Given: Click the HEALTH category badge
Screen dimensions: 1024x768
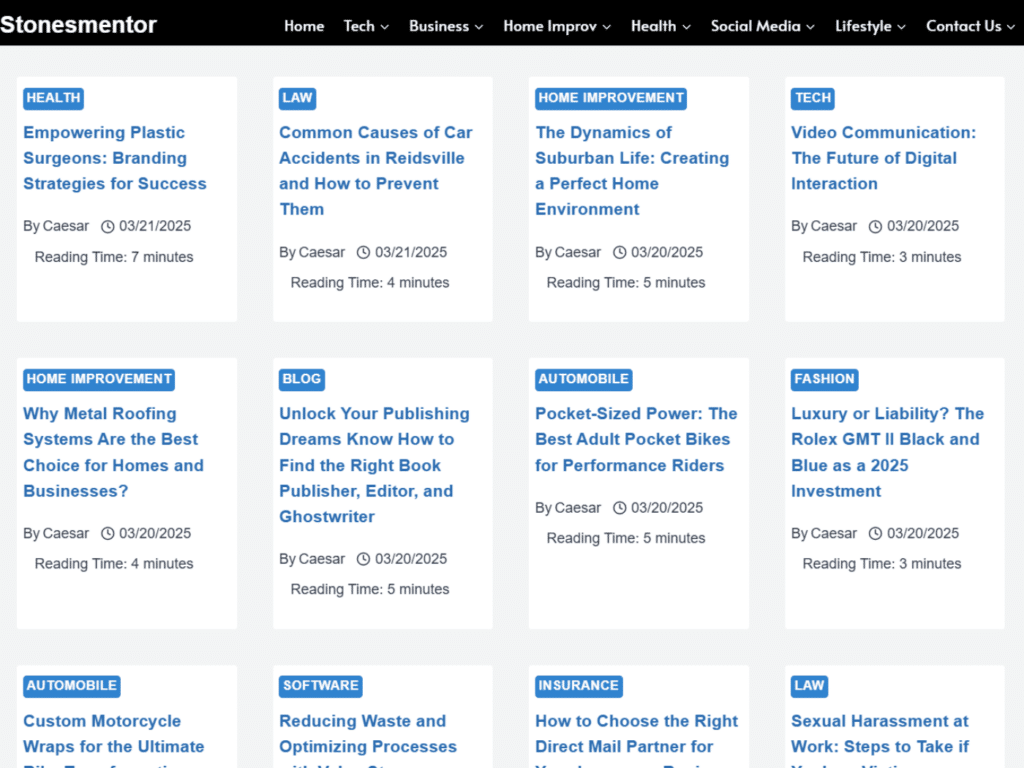Looking at the screenshot, I should point(53,98).
